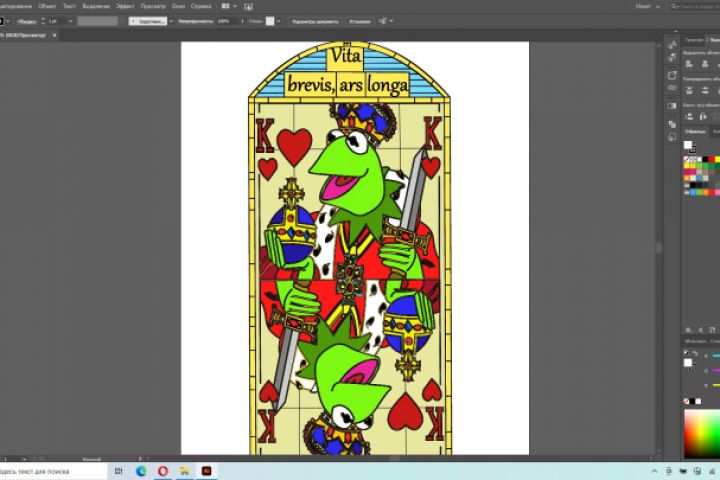Click the first align objects icon
The image size is (720, 480).
[x=689, y=64]
